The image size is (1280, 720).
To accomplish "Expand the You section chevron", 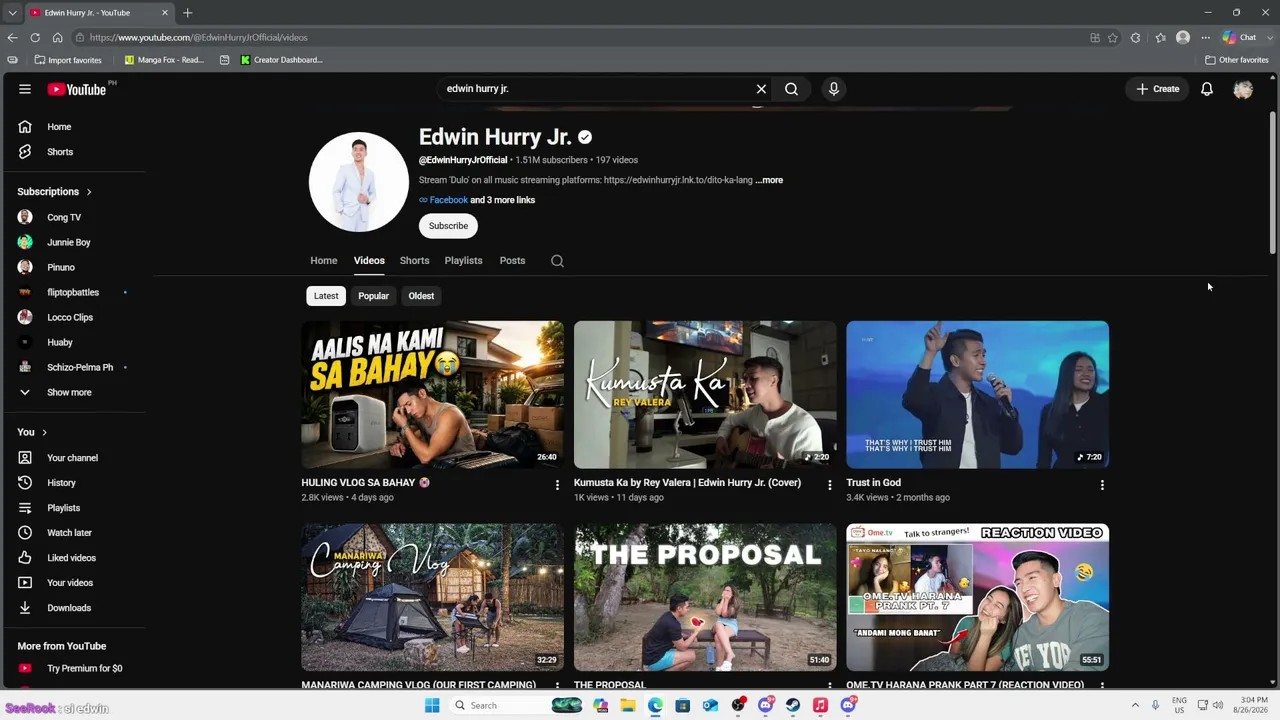I will tap(44, 432).
